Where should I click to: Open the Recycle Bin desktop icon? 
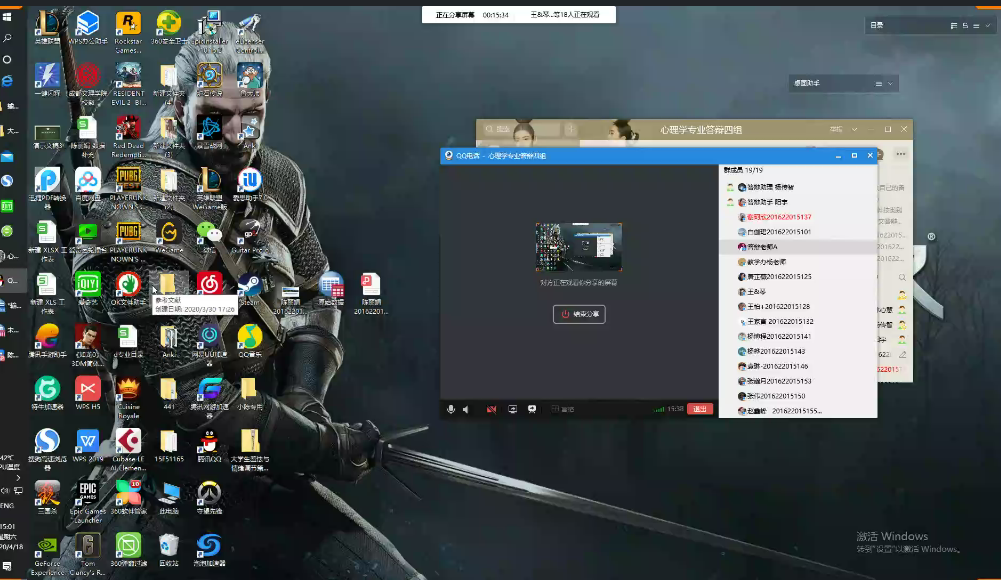[x=169, y=550]
